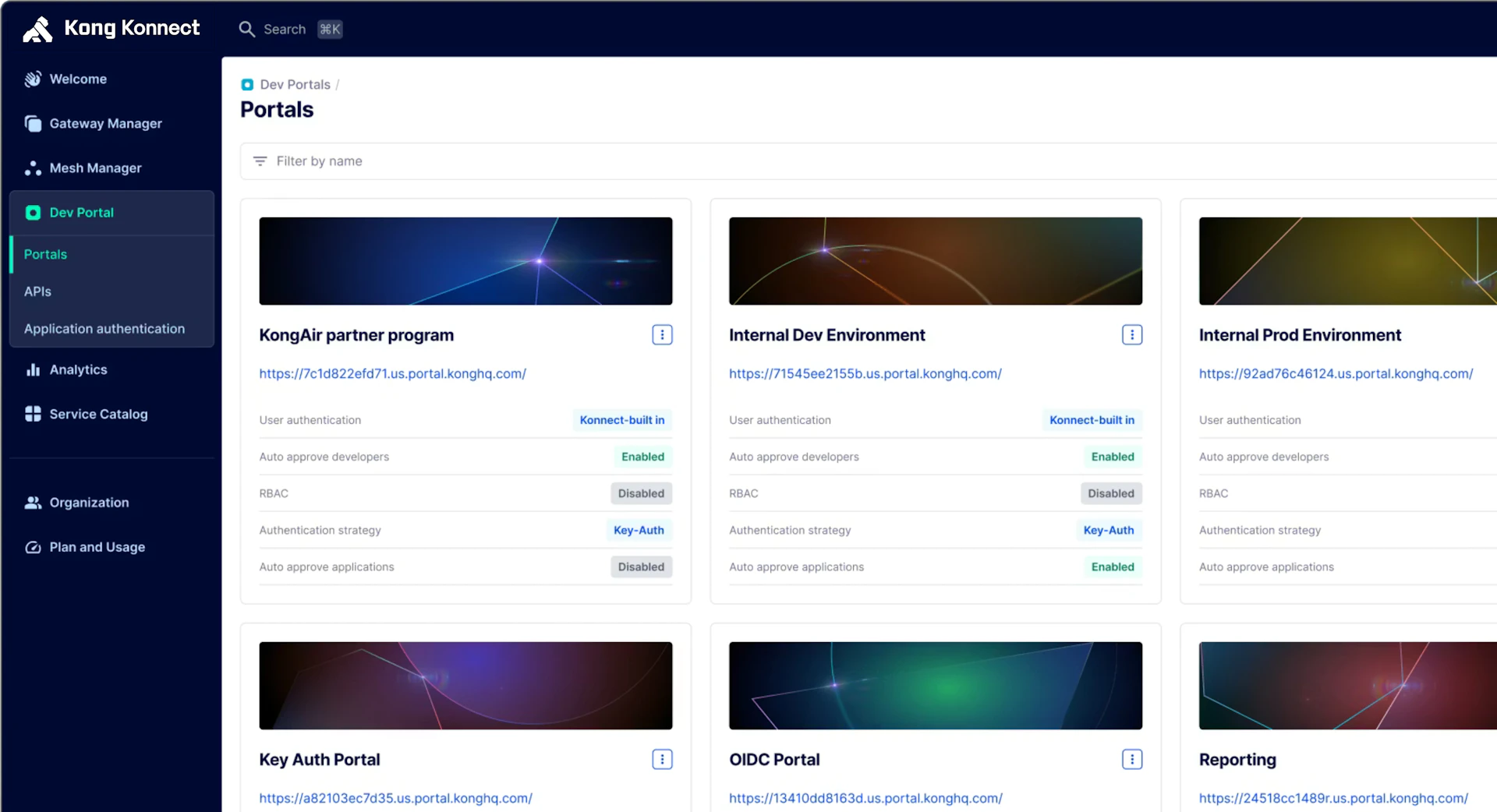Open Internal Dev Environment options menu
This screenshot has height=812, width=1497.
(x=1132, y=335)
